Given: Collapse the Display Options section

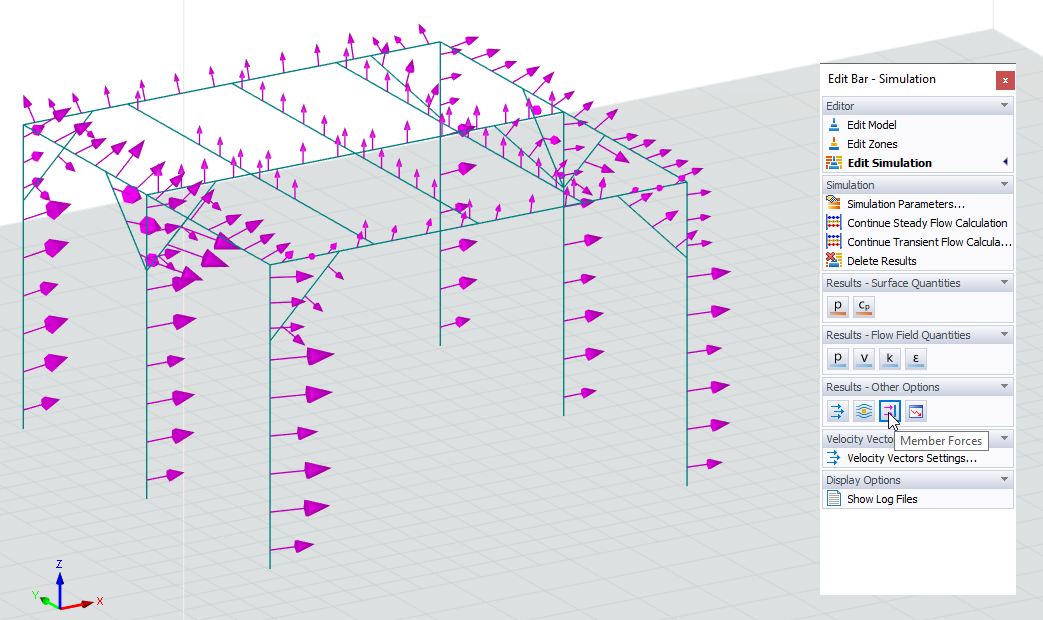Looking at the screenshot, I should (1004, 480).
